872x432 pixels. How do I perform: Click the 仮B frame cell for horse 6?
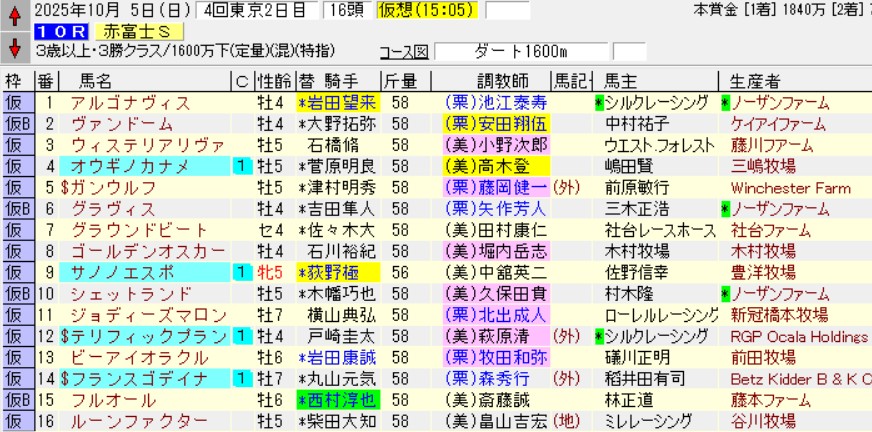pyautogui.click(x=17, y=208)
